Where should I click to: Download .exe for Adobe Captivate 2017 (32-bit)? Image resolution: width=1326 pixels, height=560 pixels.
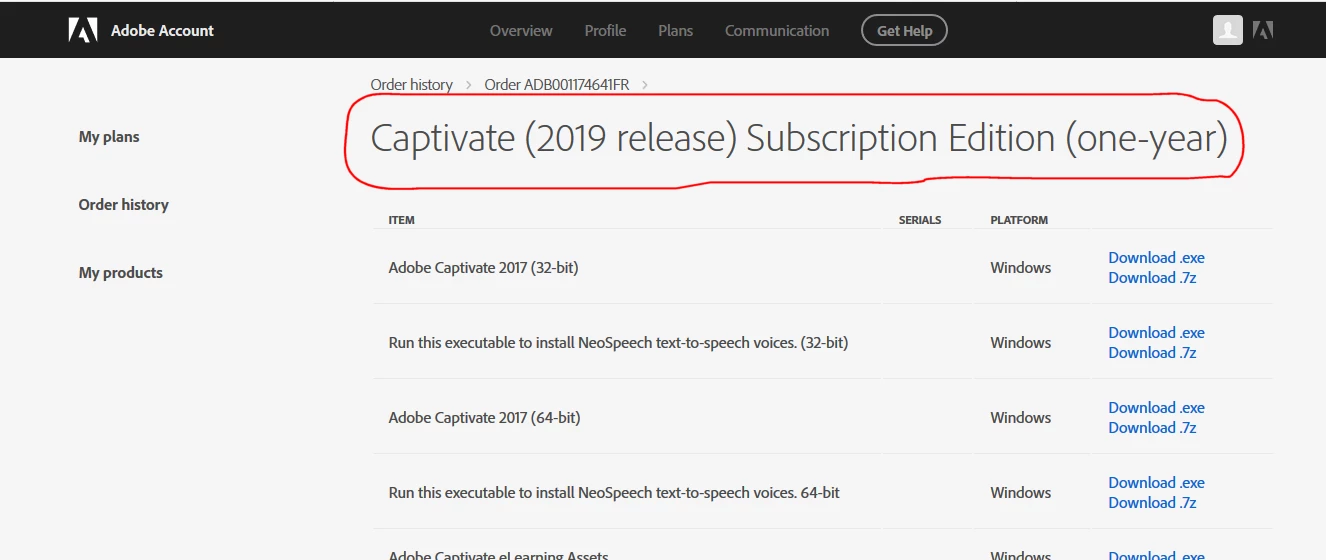coord(1156,258)
